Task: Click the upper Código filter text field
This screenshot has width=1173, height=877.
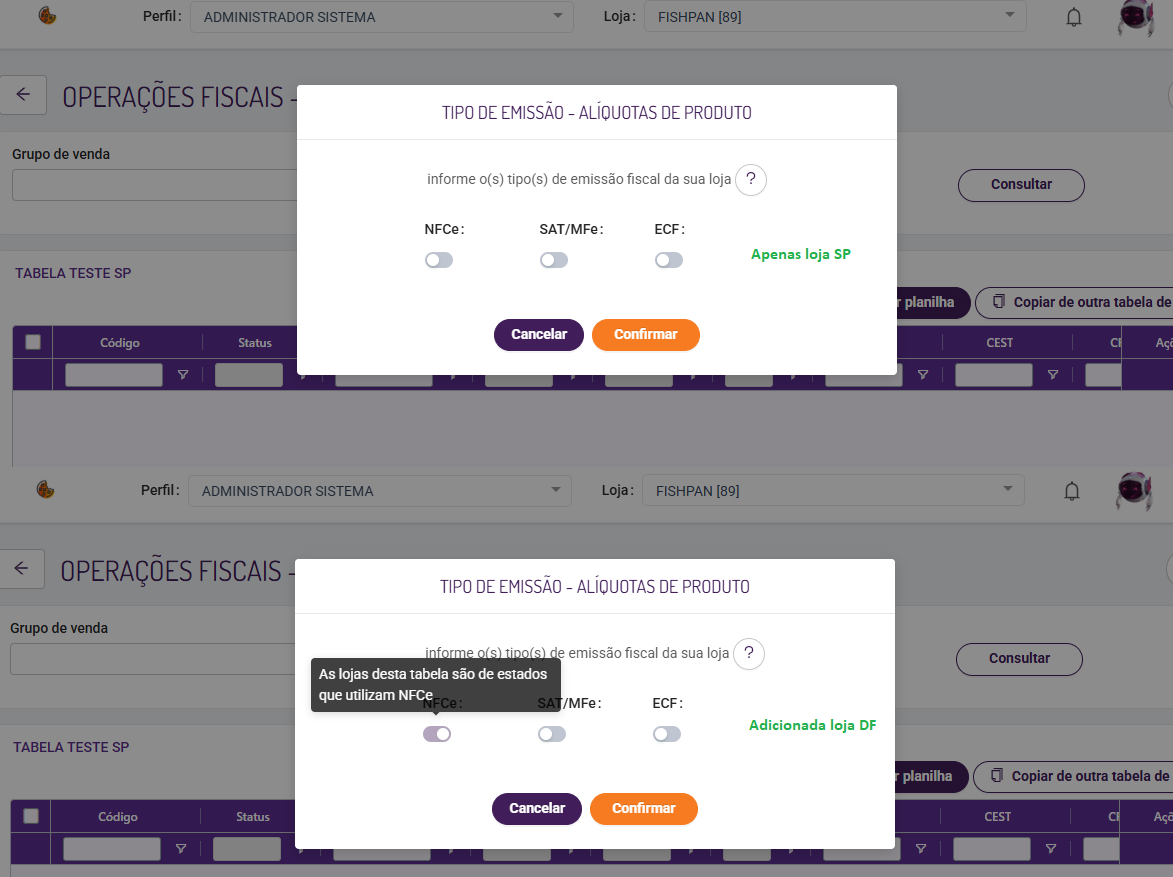Action: click(x=114, y=375)
